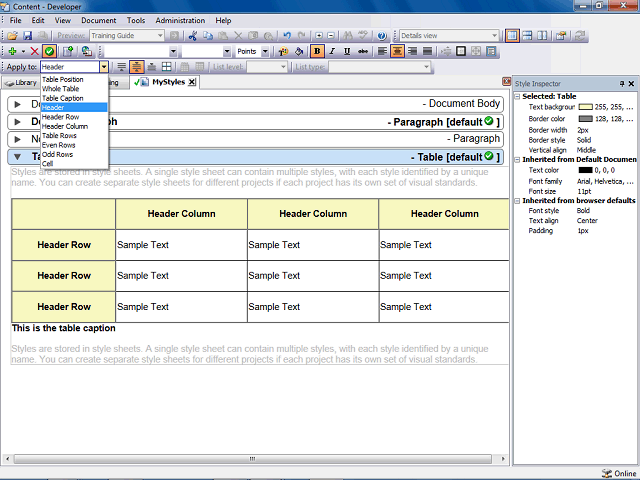Click the table grid borders icon
Image resolution: width=640 pixels, height=480 pixels.
(x=167, y=67)
